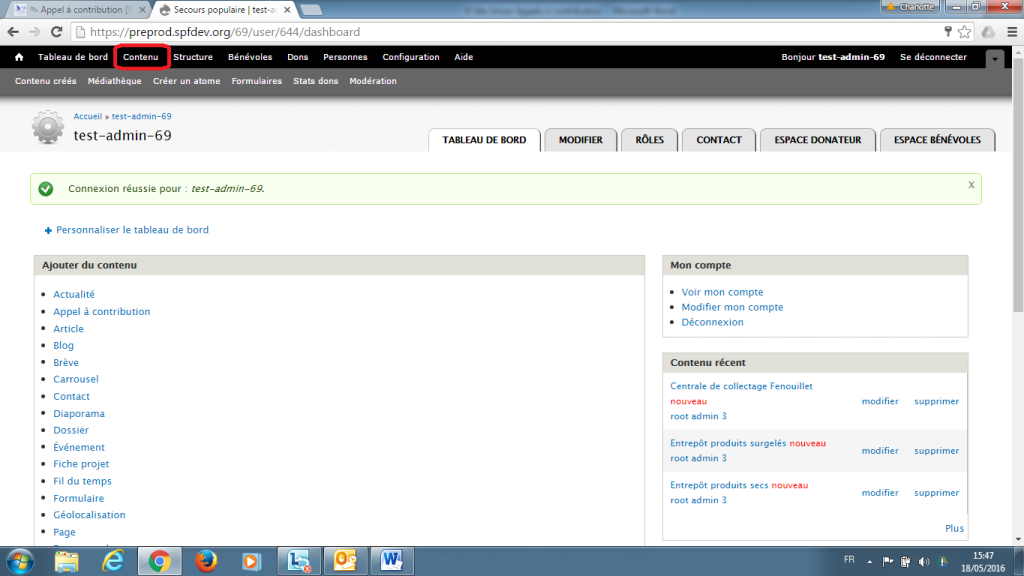Open Microsoft Word from the taskbar
Image resolution: width=1024 pixels, height=576 pixels.
pos(391,560)
